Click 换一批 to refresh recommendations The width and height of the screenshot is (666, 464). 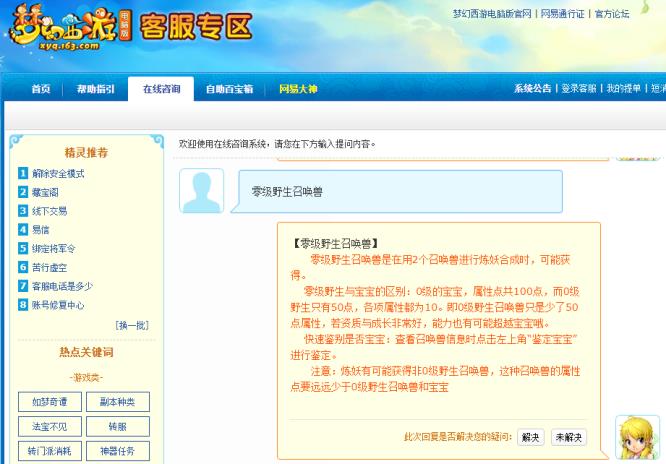coord(132,325)
